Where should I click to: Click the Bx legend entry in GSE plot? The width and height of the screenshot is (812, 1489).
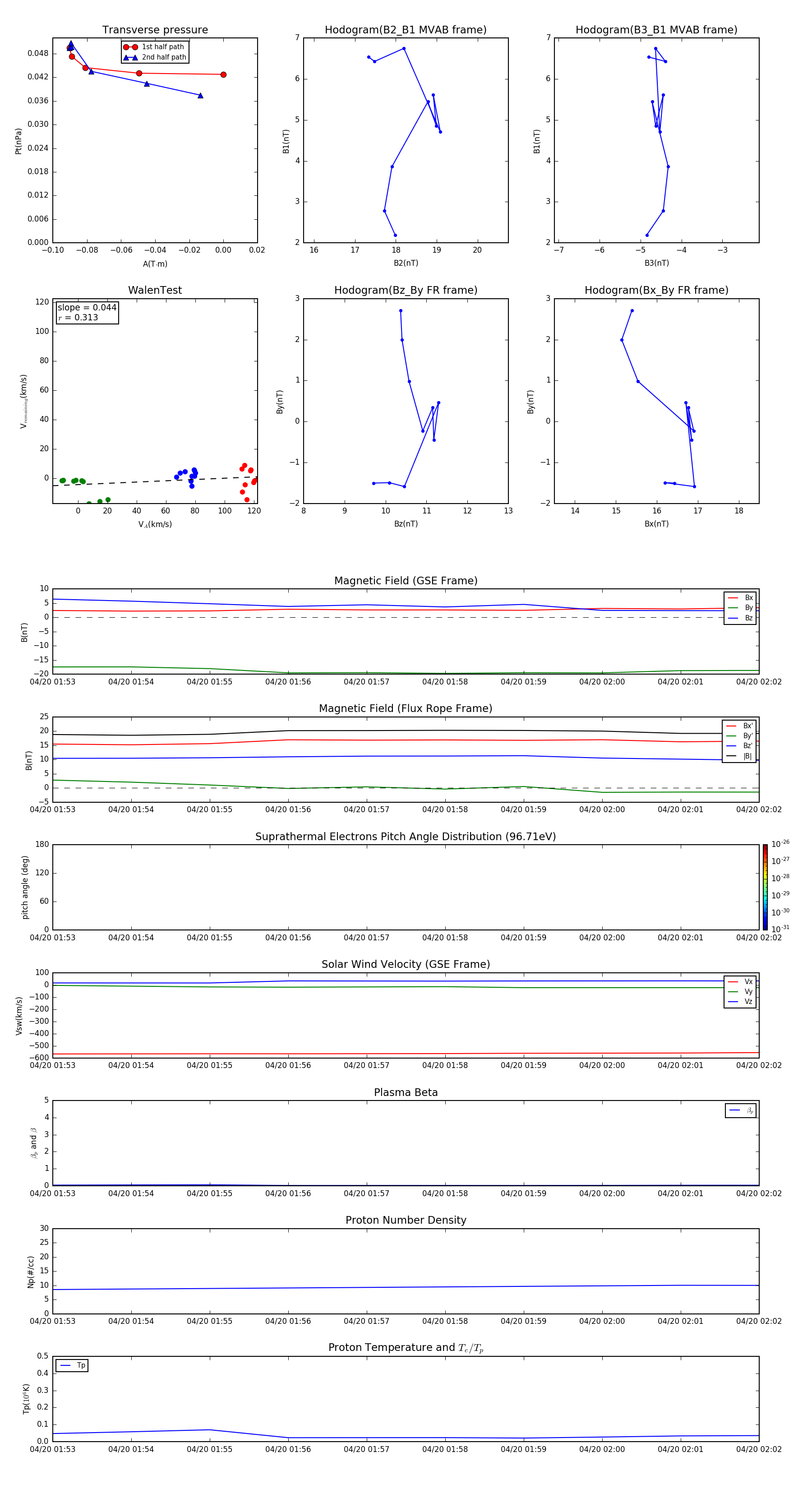pos(740,598)
